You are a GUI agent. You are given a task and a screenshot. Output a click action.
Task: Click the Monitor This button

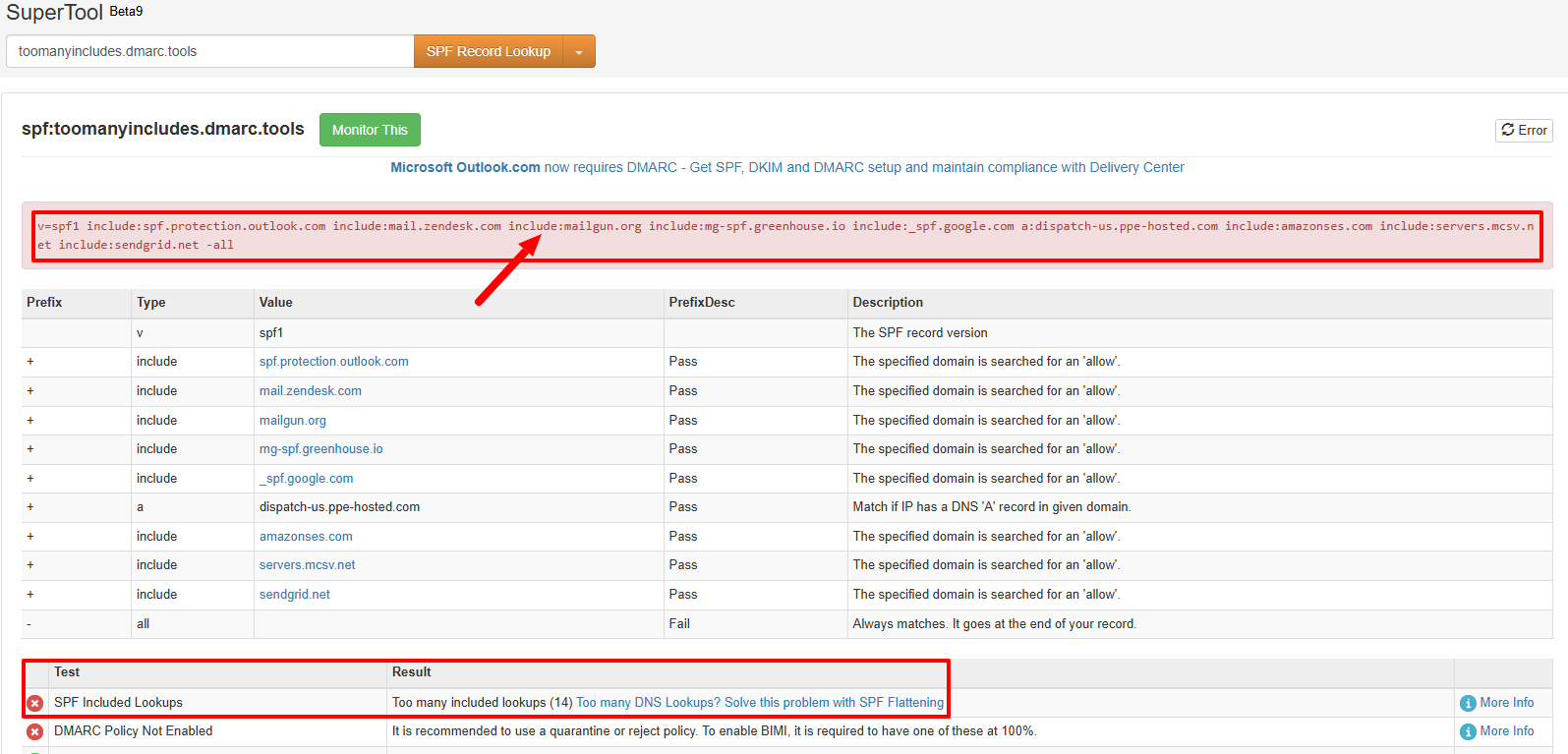point(370,130)
